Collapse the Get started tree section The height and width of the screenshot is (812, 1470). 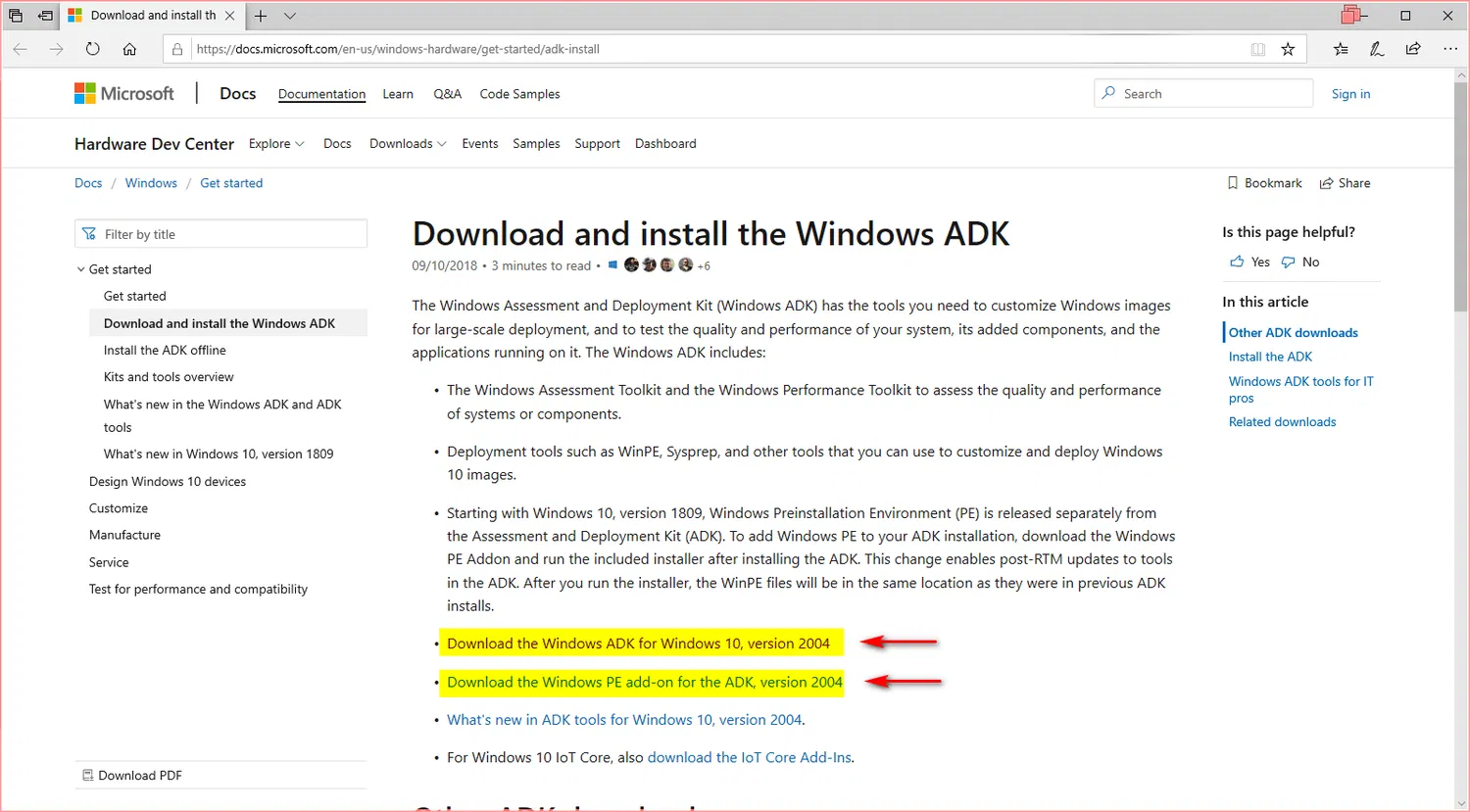(81, 269)
